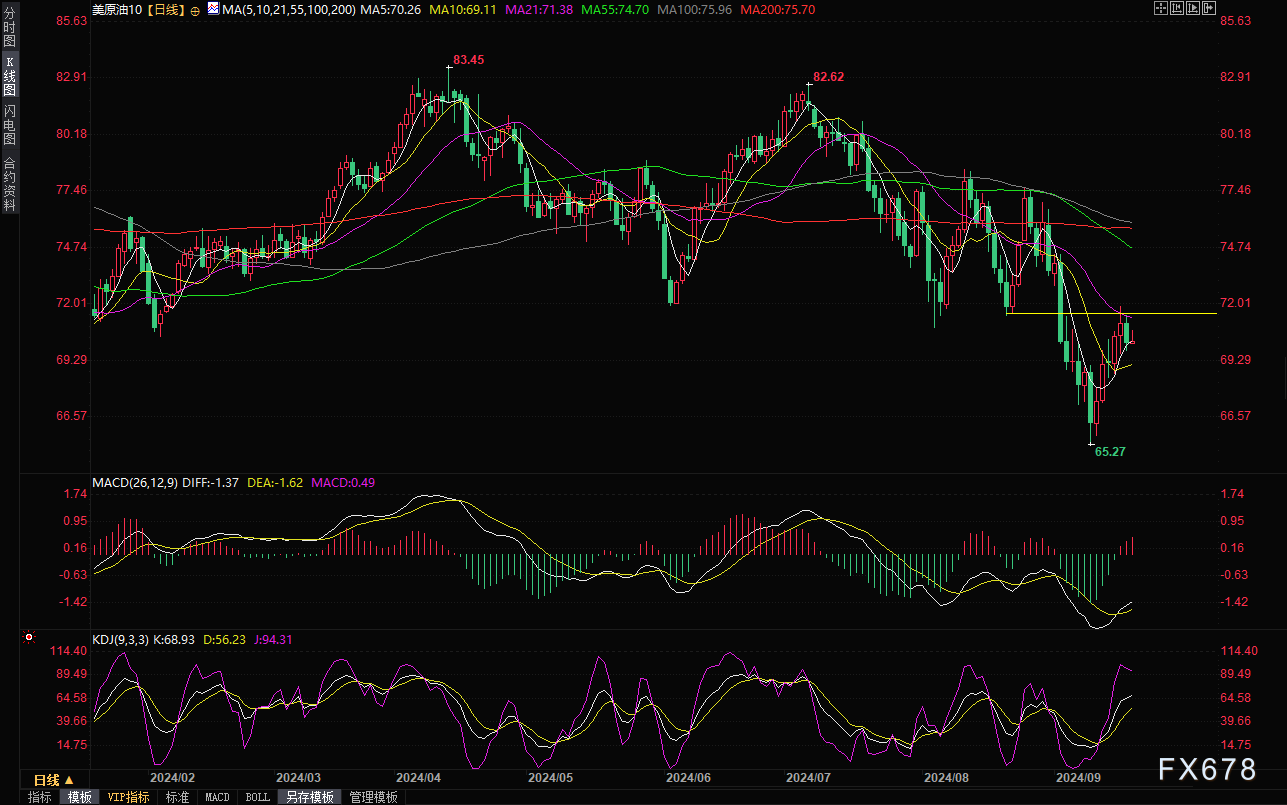Click the red sun marker icon near KDJ
1287x805 pixels.
point(29,637)
